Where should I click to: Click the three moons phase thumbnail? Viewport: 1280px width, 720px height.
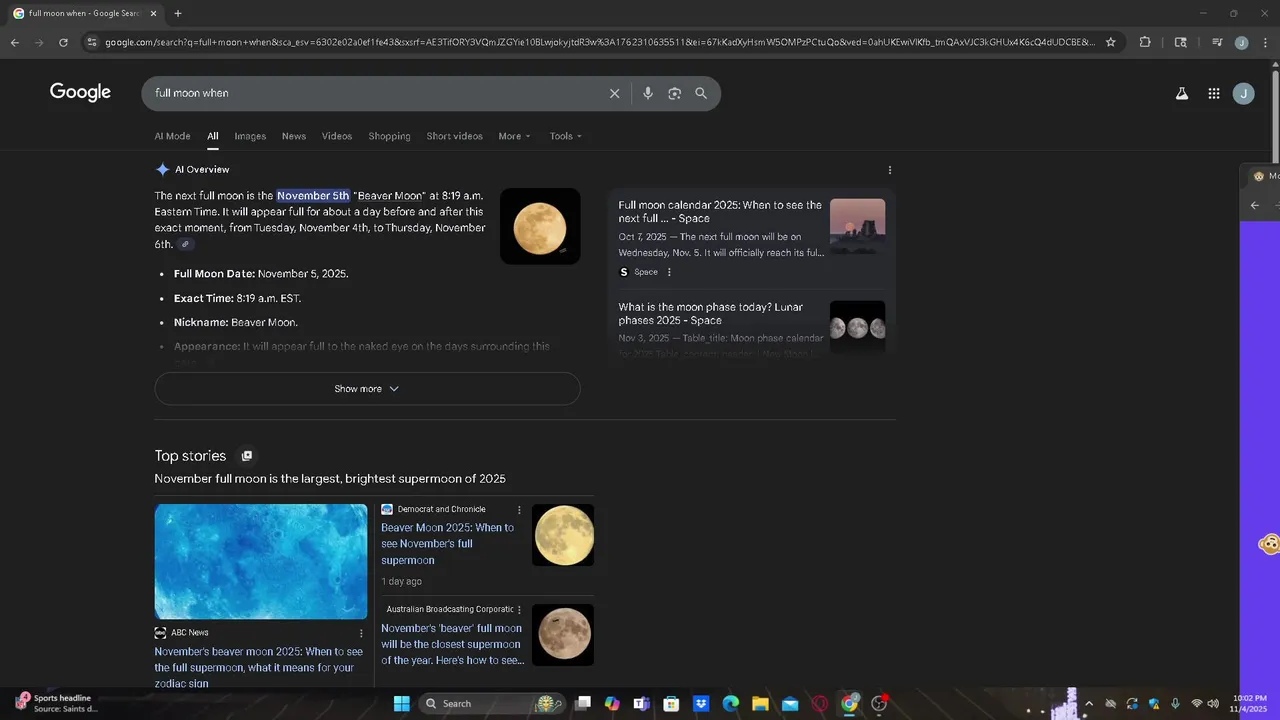857,327
